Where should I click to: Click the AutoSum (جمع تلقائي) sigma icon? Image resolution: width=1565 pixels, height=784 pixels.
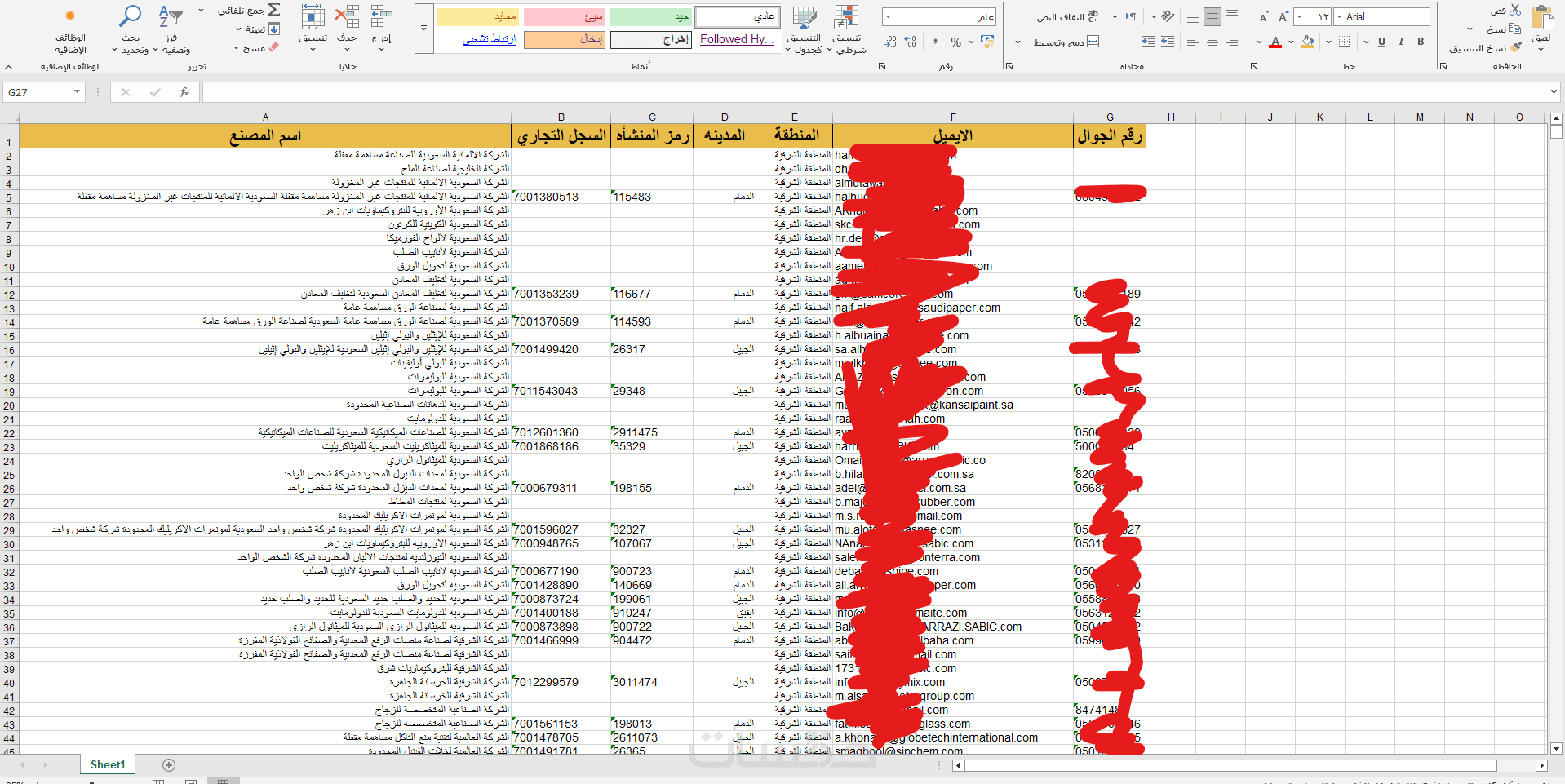click(x=274, y=10)
